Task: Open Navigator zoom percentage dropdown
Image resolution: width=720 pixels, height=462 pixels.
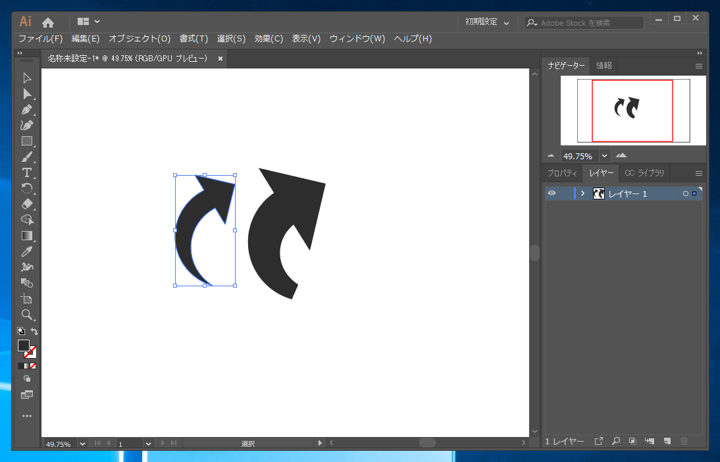Action: (x=605, y=156)
